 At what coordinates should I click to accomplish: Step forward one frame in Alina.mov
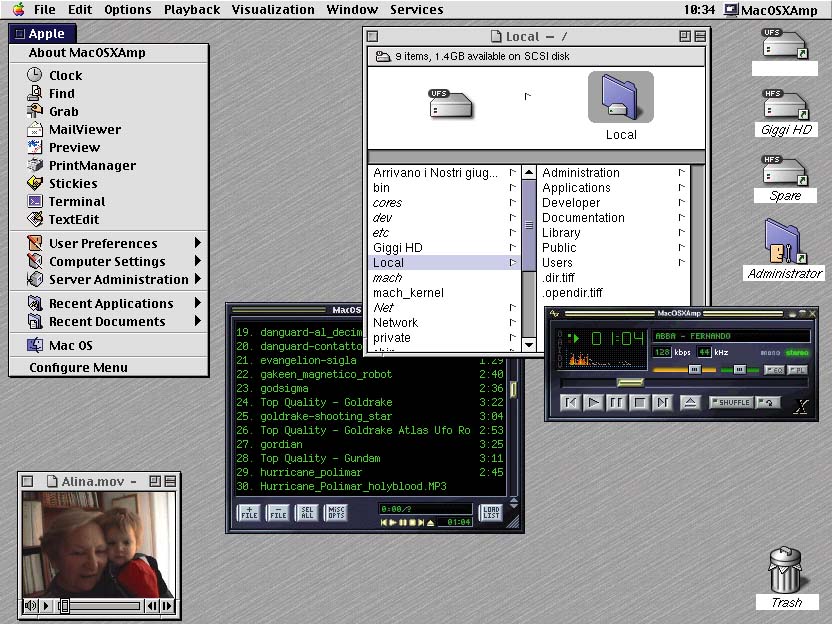[x=167, y=605]
